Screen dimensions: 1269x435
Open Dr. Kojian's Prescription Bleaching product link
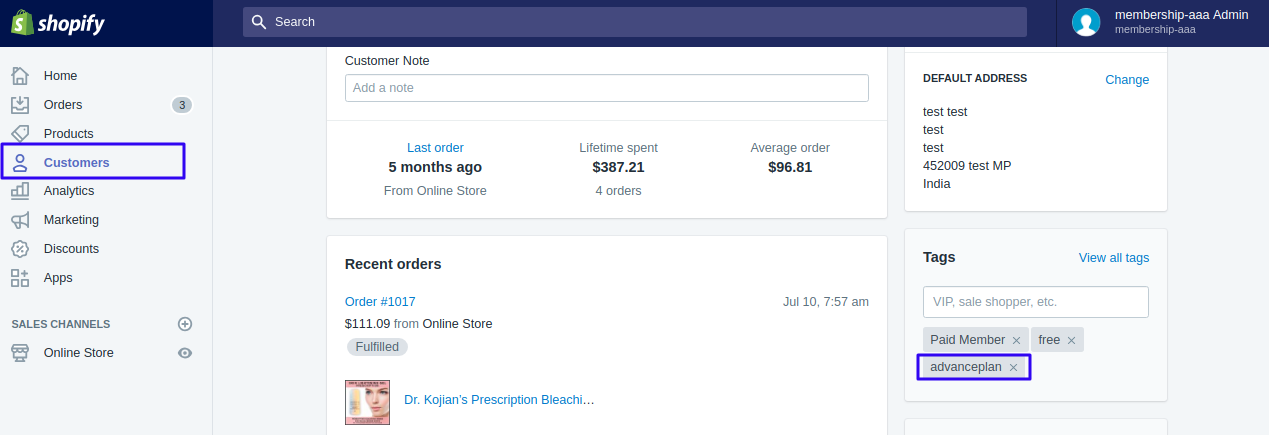coord(499,400)
